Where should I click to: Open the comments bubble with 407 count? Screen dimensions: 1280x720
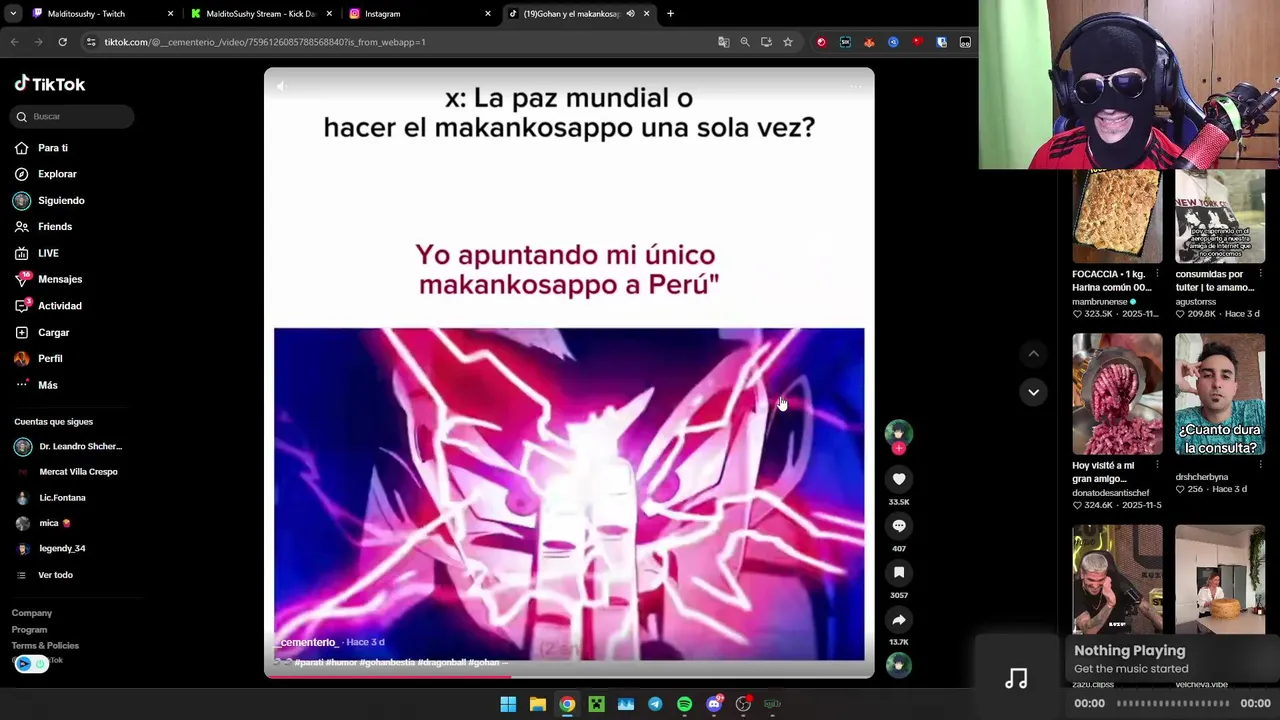coord(899,526)
